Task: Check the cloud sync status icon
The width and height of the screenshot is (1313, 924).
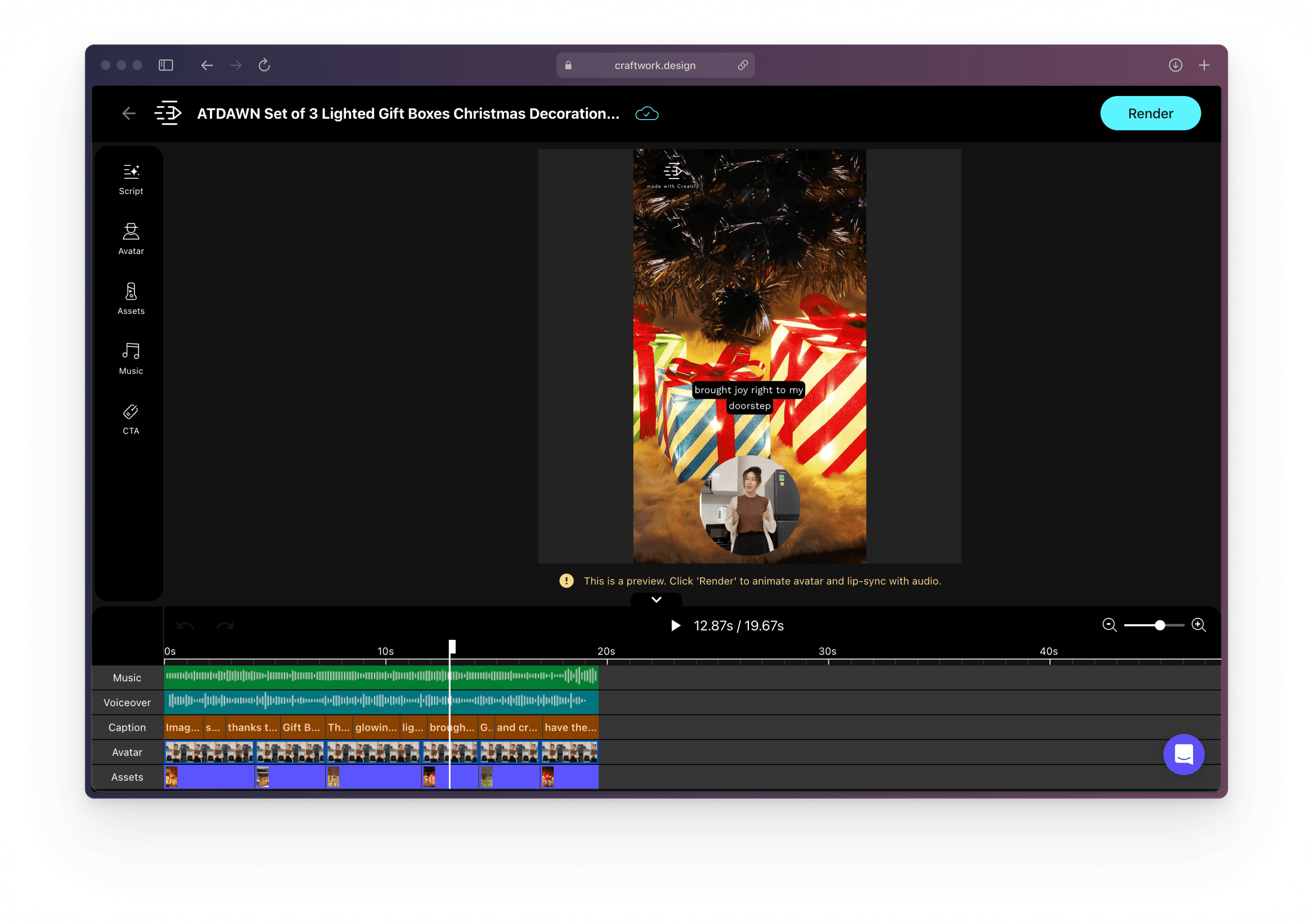Action: click(x=646, y=113)
